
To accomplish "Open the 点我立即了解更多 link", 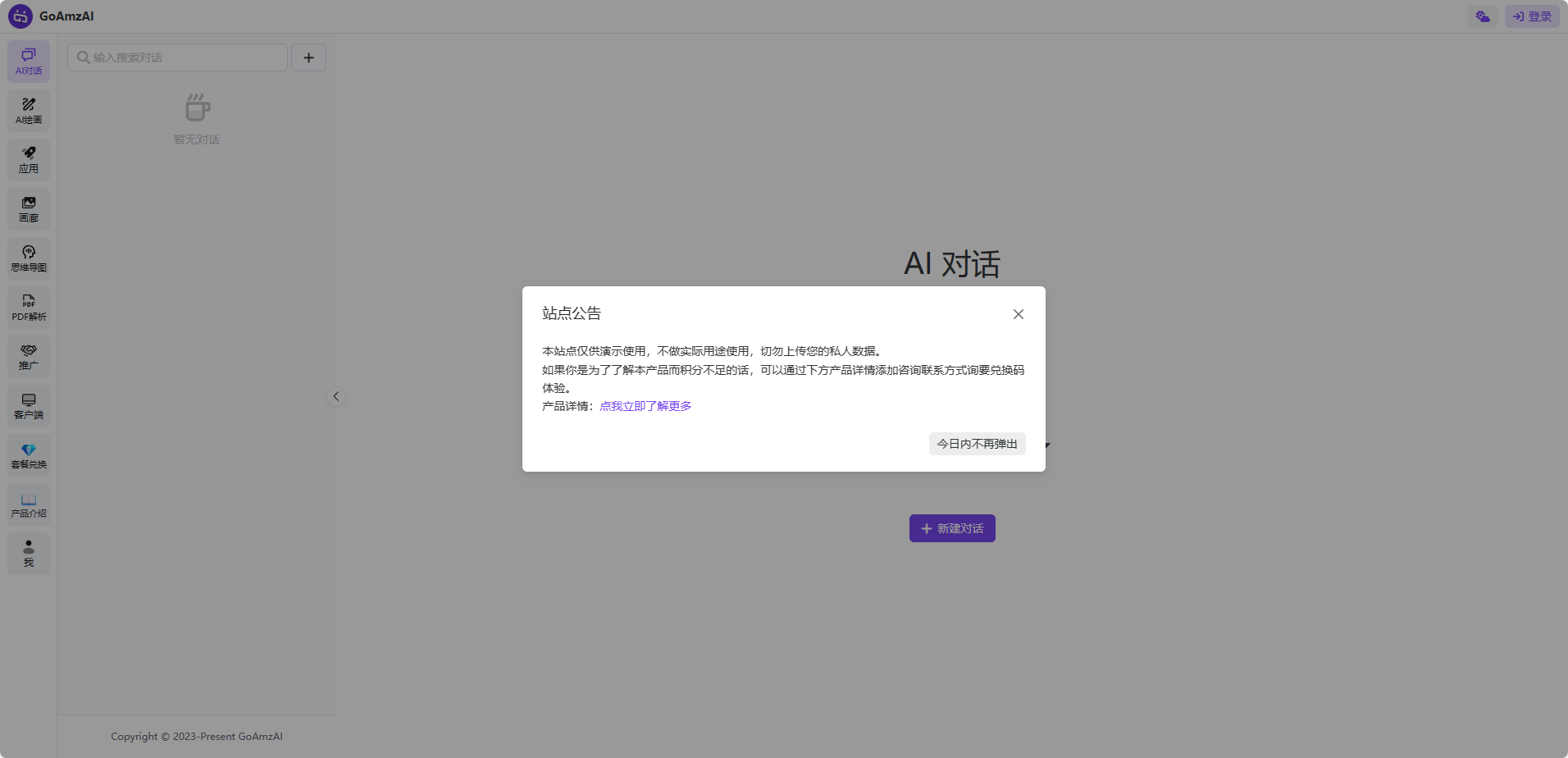I will (x=645, y=406).
